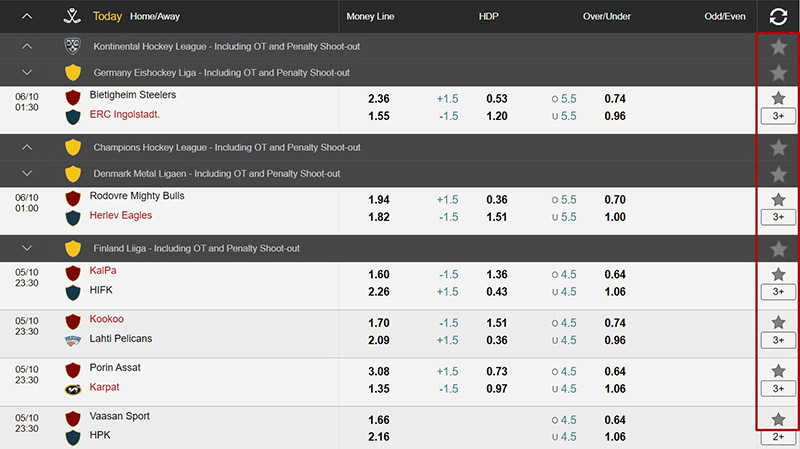Image resolution: width=800 pixels, height=449 pixels.
Task: Open 2+ more markets for Vaasan Sport
Action: pyautogui.click(x=778, y=437)
